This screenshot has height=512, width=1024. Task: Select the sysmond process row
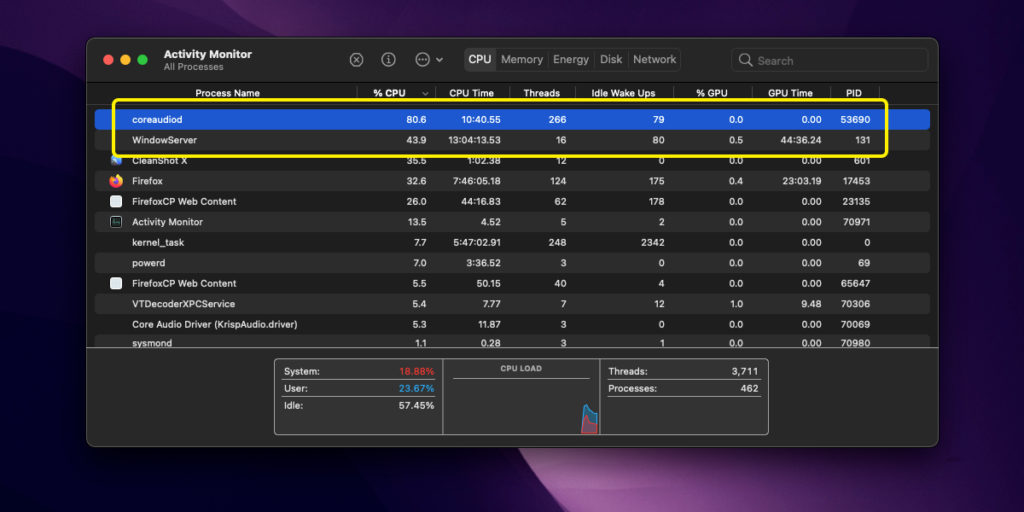click(513, 342)
